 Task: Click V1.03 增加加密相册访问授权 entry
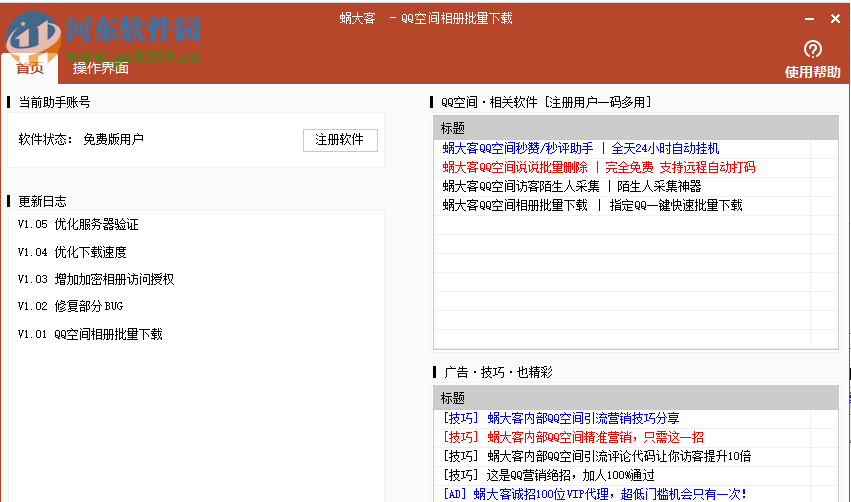pos(96,279)
